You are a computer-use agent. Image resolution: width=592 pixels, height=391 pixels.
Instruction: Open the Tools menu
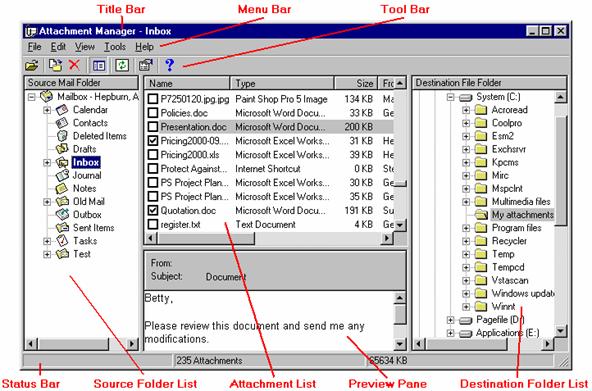click(x=115, y=47)
